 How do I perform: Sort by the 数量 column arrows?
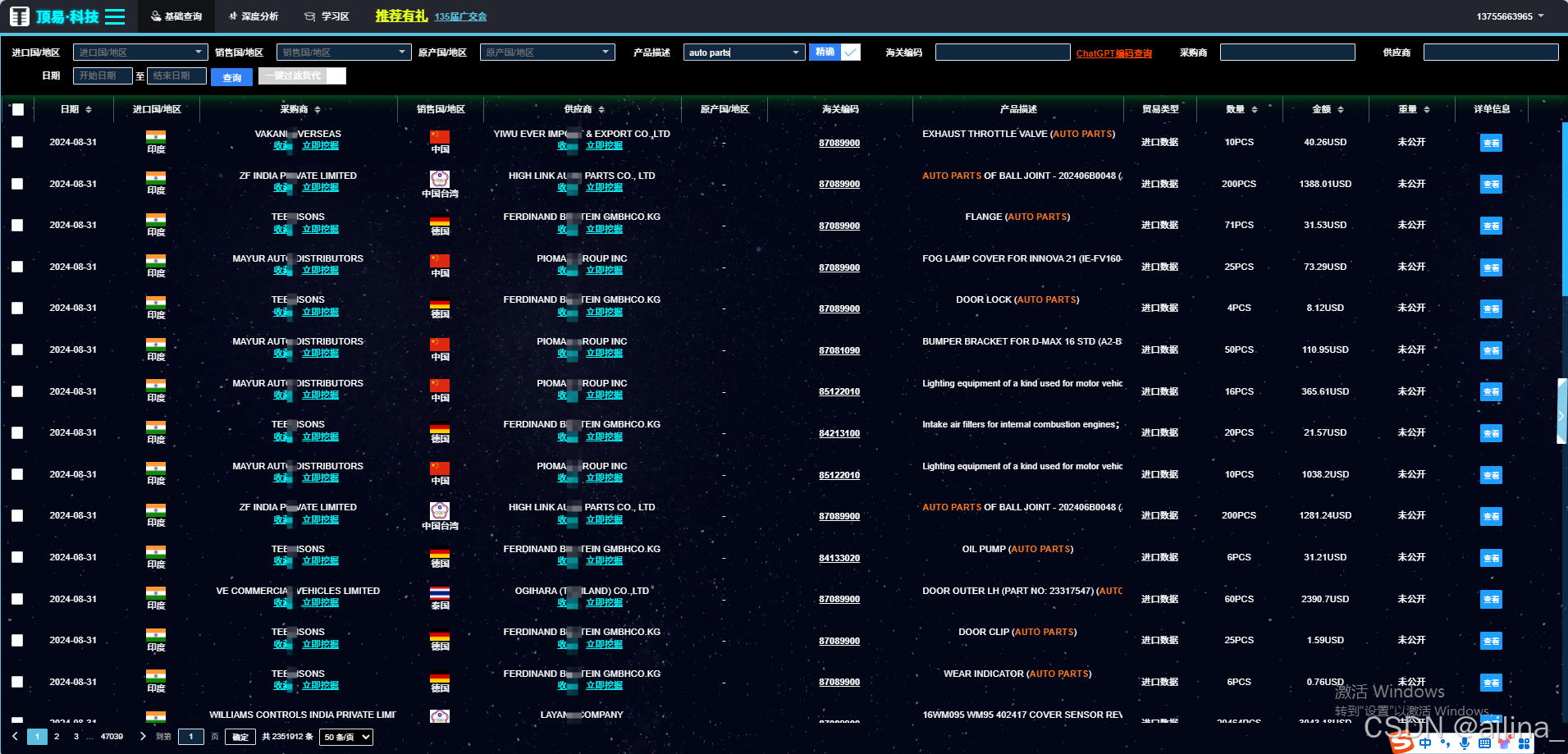click(x=1255, y=109)
